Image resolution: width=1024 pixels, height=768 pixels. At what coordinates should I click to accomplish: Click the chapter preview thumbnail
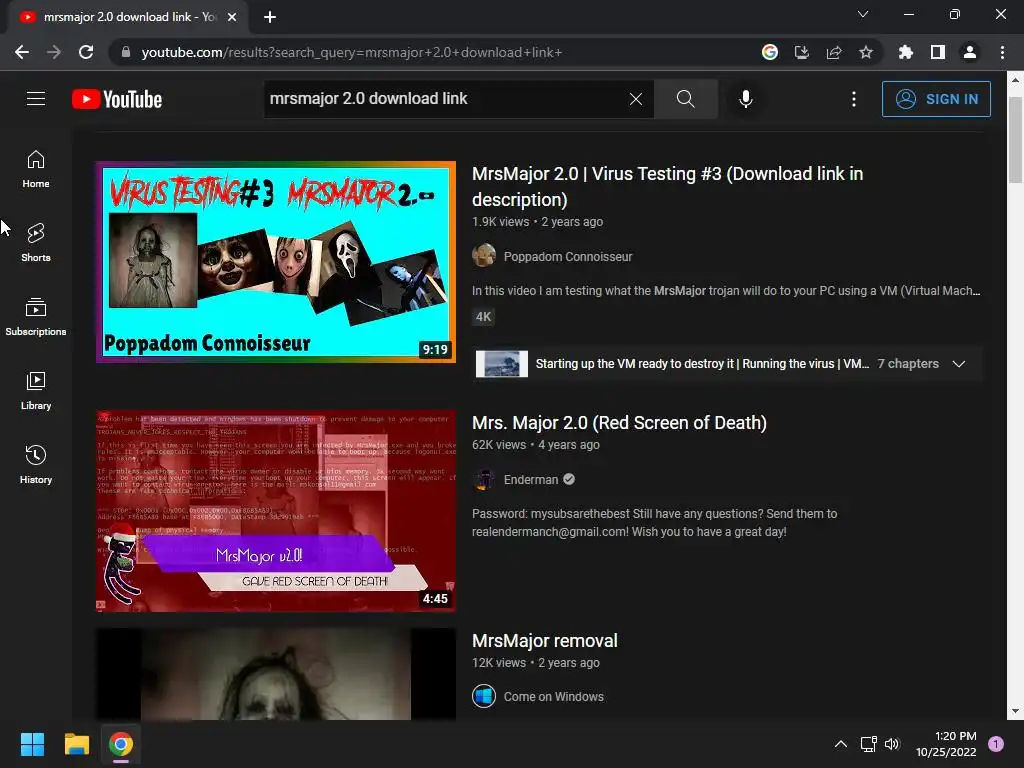point(502,364)
